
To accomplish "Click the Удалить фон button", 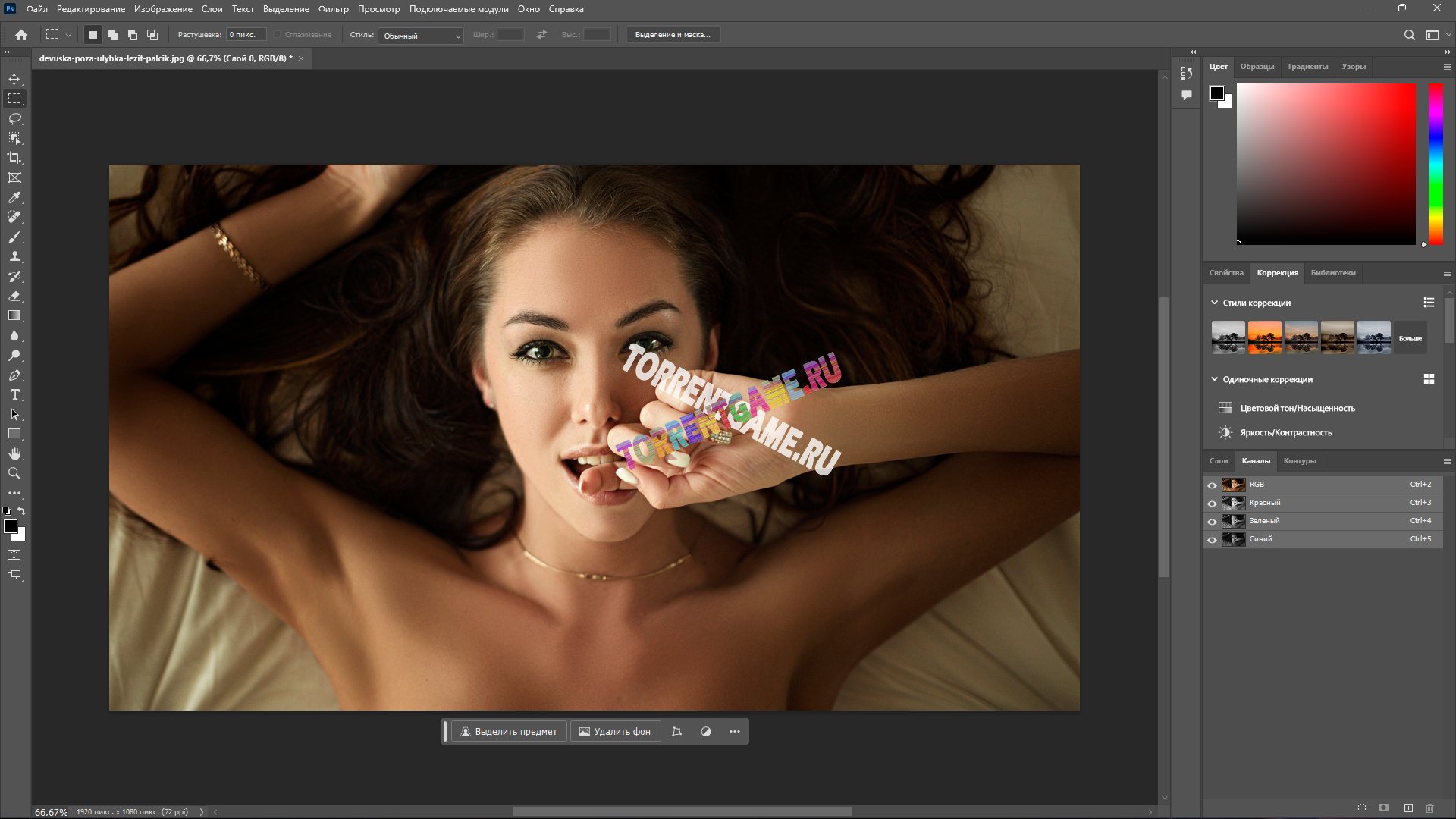I will point(614,732).
